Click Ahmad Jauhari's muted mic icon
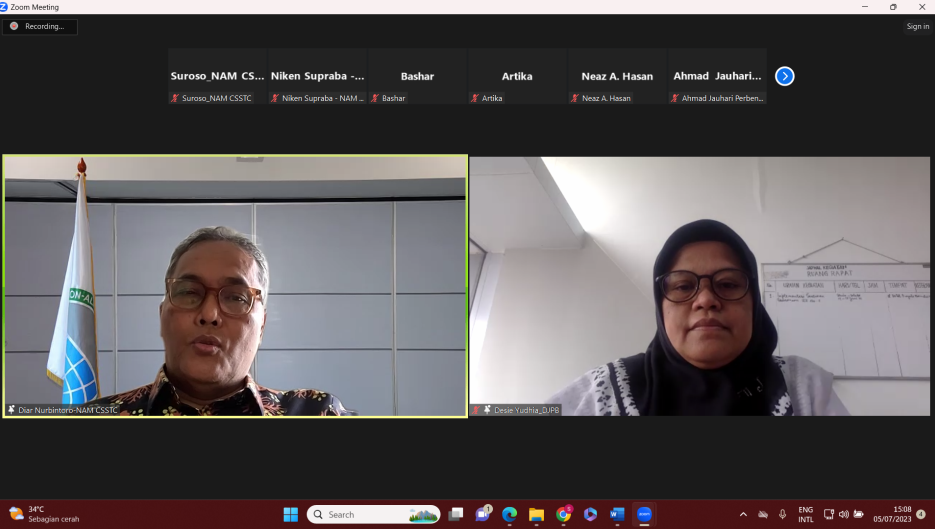 tap(675, 98)
